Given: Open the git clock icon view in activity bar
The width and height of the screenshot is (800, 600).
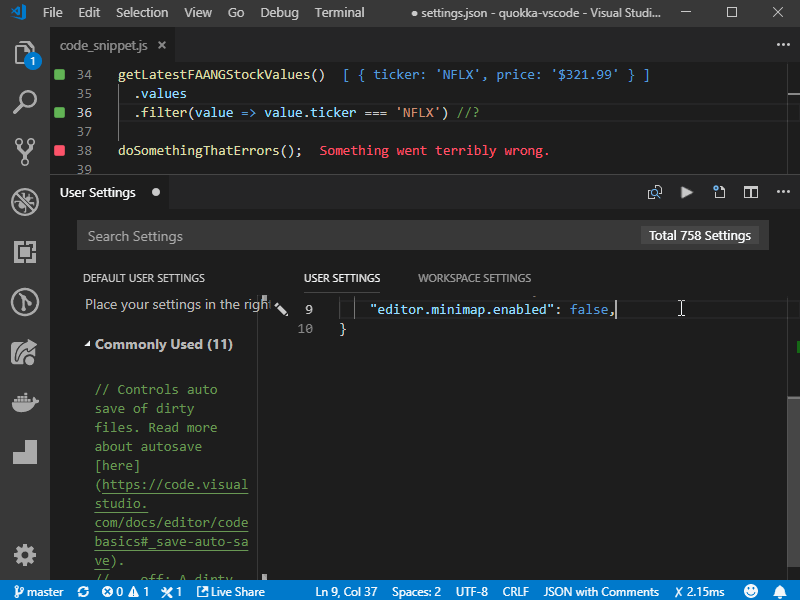Looking at the screenshot, I should click(x=25, y=302).
